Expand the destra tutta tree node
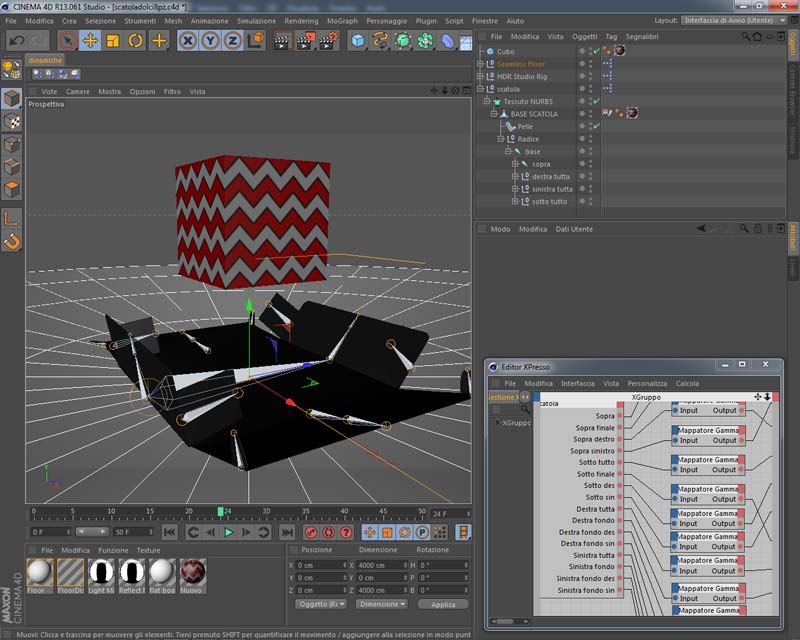 pyautogui.click(x=515, y=176)
